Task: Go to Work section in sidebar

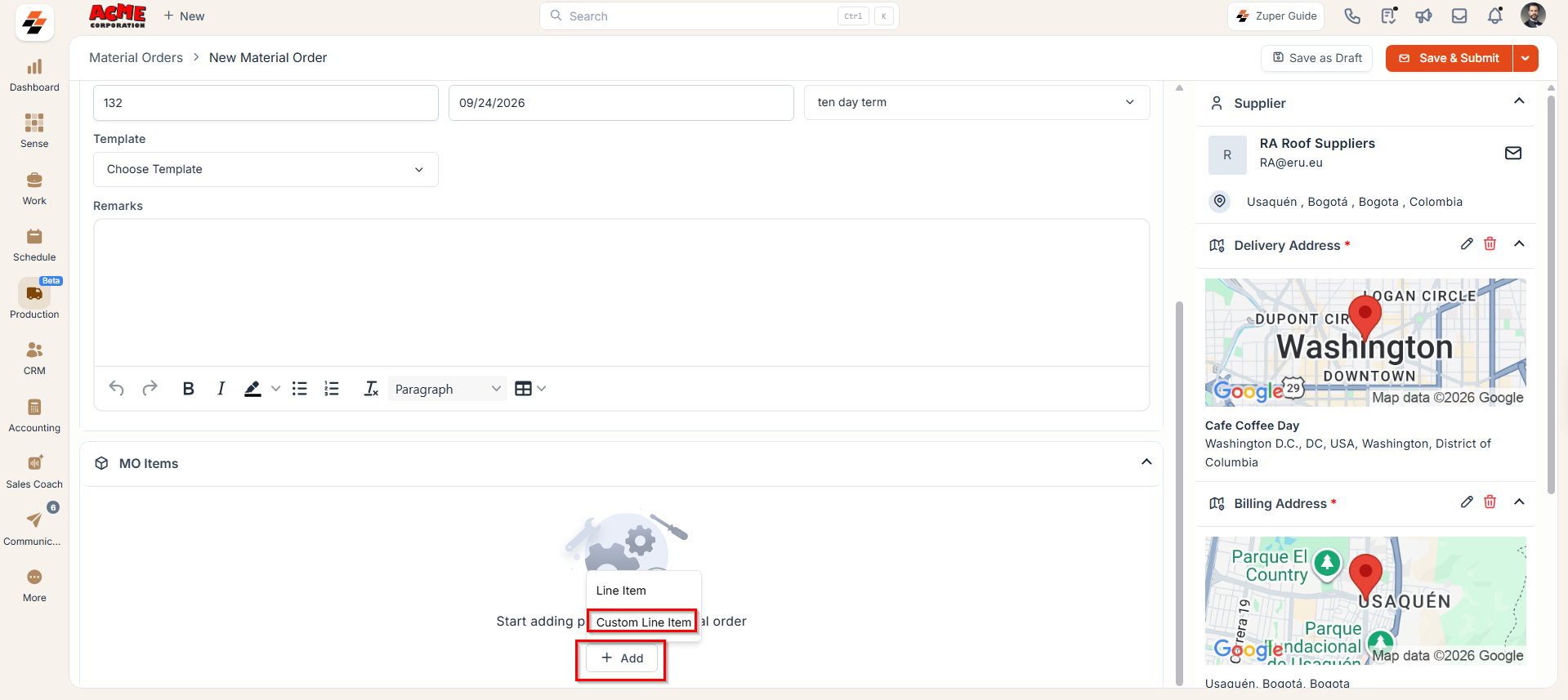Action: [34, 189]
